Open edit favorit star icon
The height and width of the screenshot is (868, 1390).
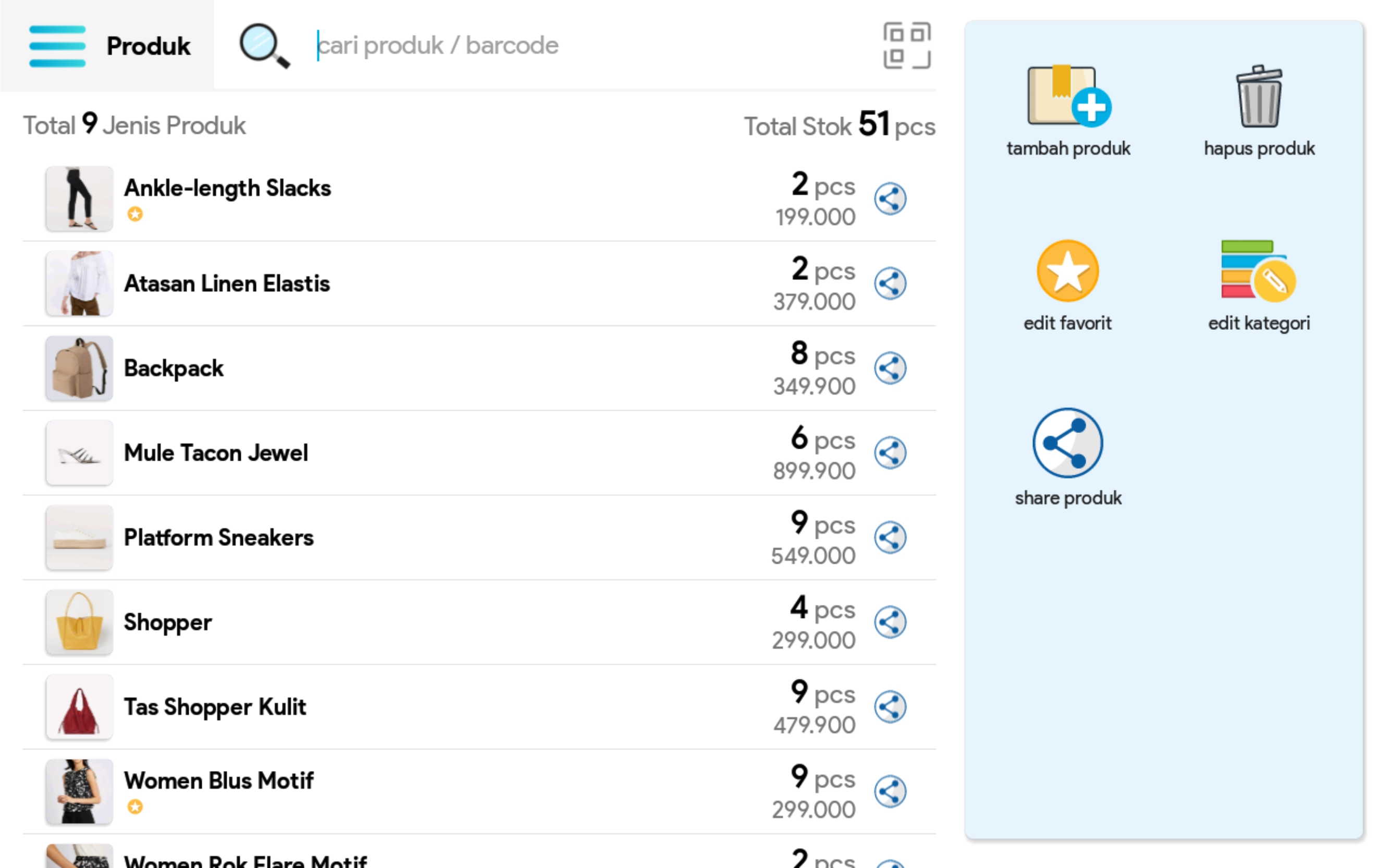point(1067,271)
